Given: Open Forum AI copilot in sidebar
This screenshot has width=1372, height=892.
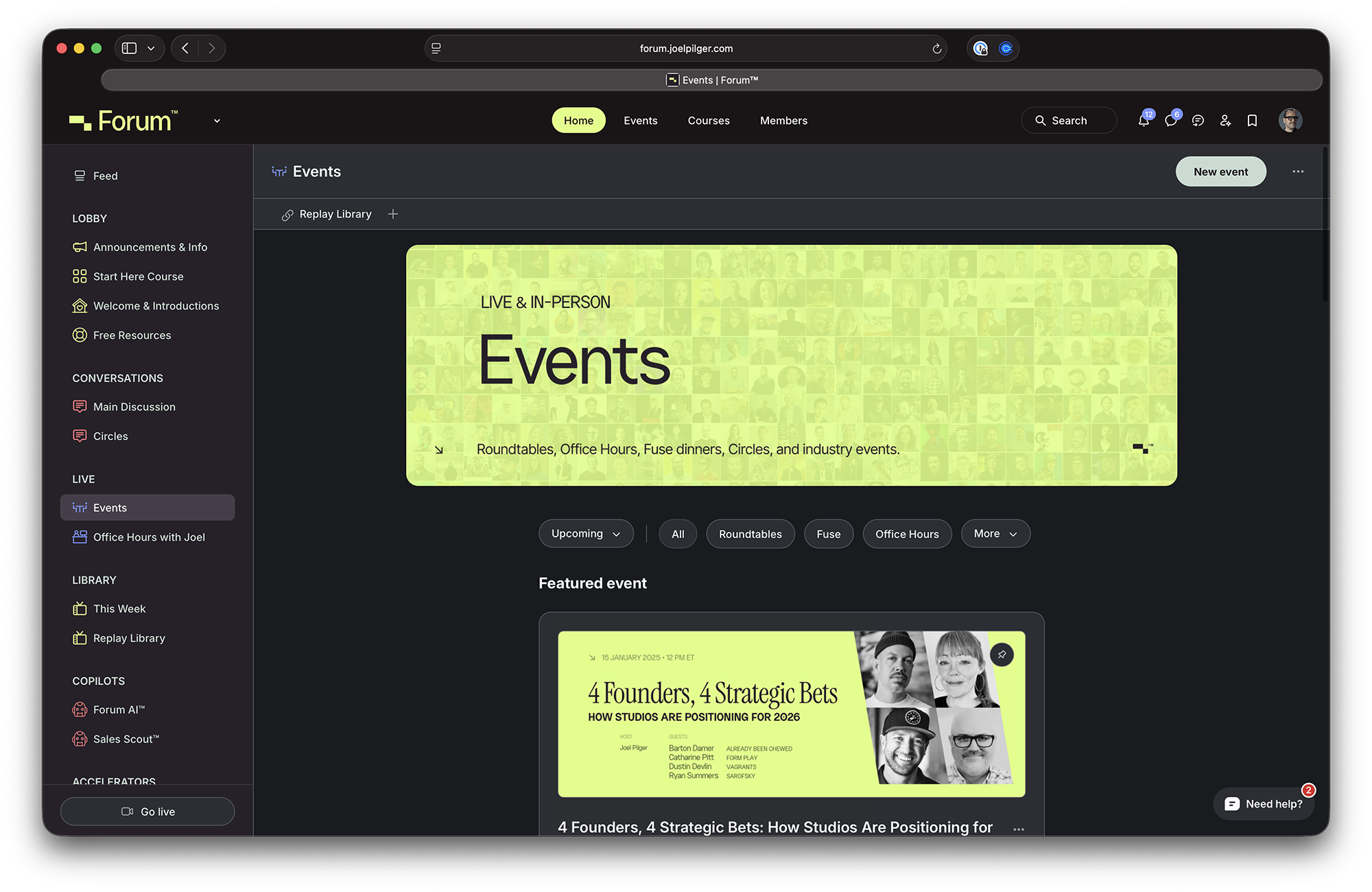Looking at the screenshot, I should coord(119,709).
